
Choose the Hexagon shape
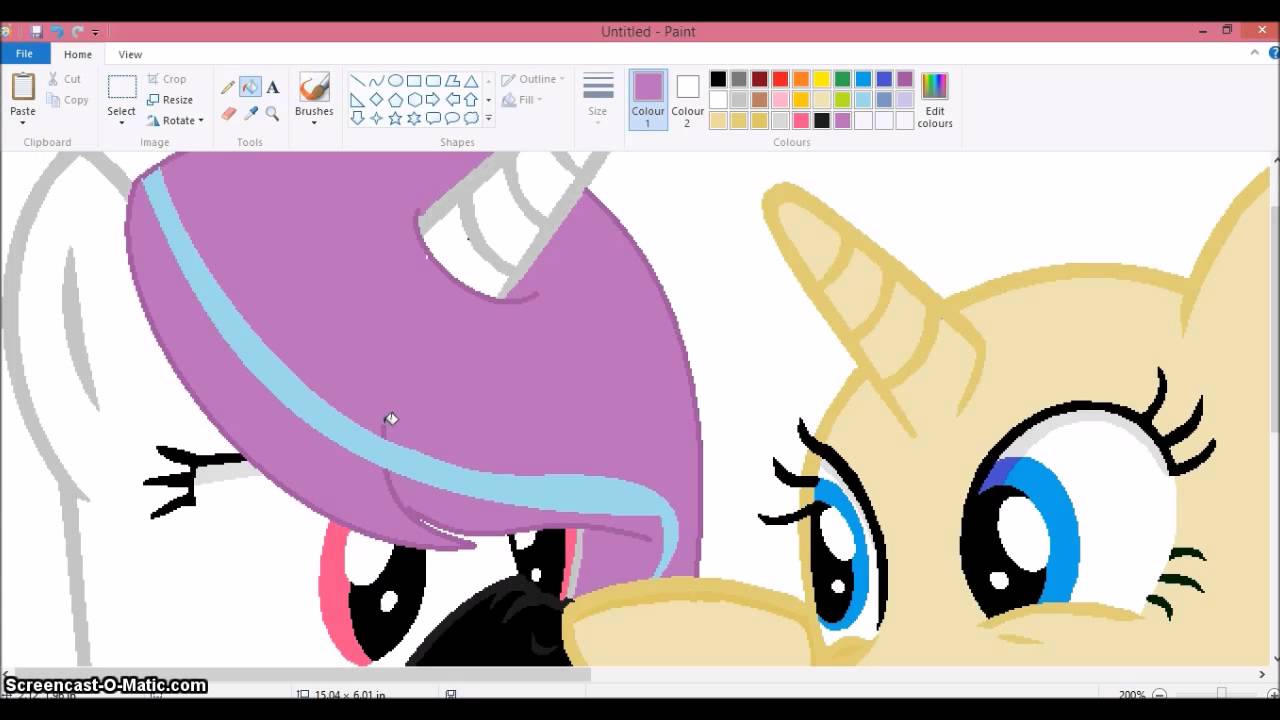[414, 100]
